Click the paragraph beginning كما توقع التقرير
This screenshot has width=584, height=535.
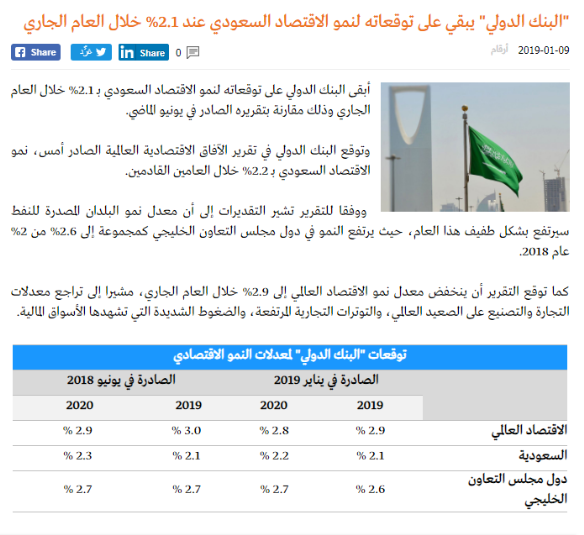pyautogui.click(x=290, y=301)
